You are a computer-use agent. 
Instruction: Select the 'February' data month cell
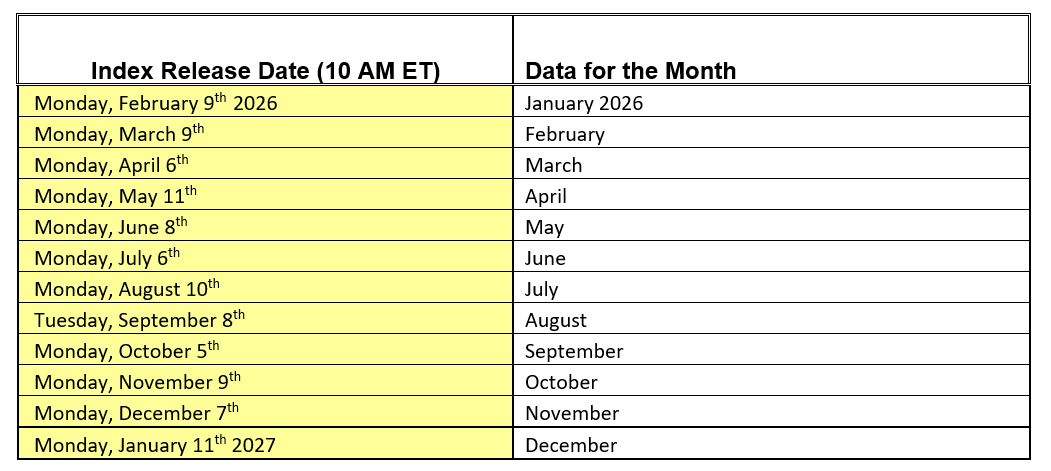click(x=565, y=134)
